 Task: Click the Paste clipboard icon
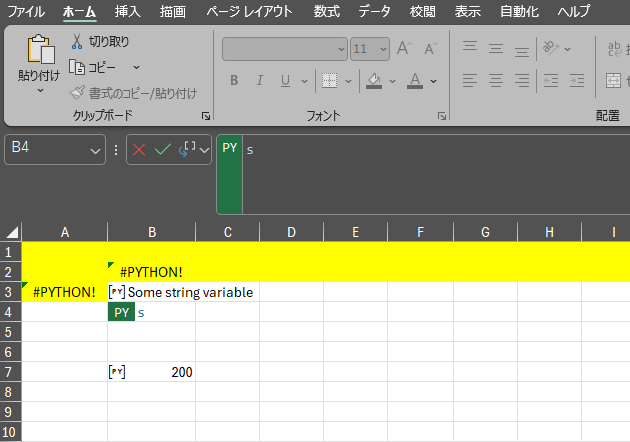[x=41, y=49]
